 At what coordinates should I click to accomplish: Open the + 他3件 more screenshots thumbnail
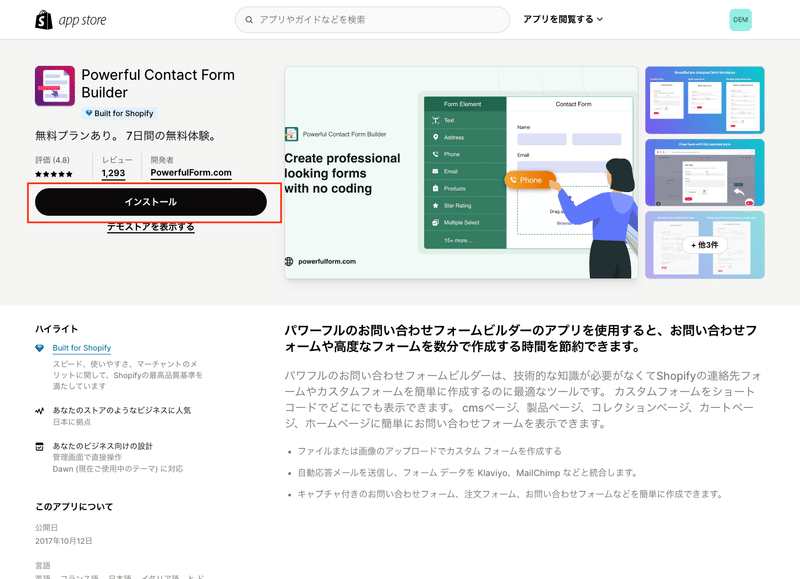coord(705,245)
